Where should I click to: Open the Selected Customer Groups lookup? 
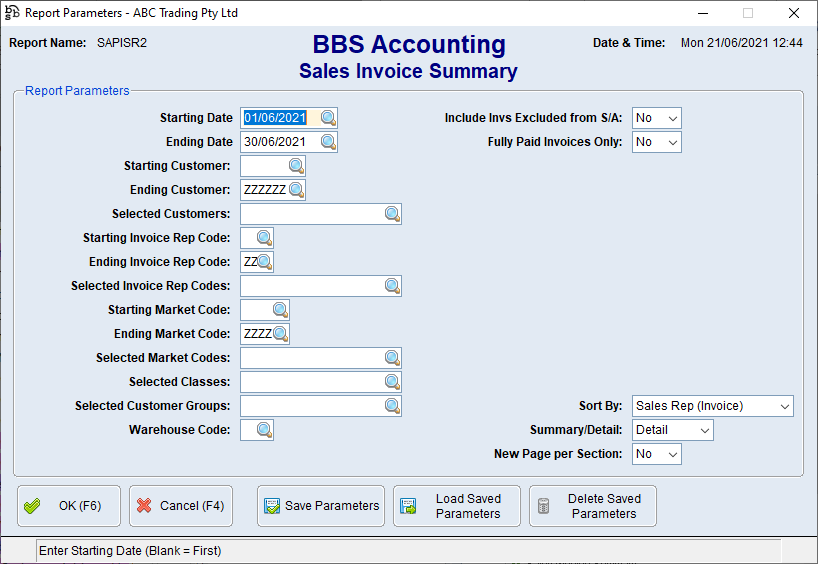392,406
